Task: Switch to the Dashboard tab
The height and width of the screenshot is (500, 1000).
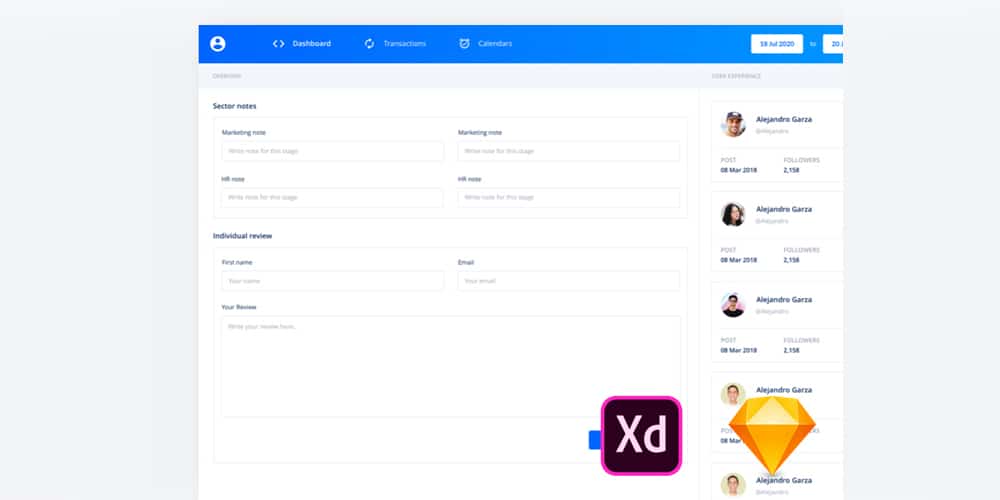Action: tap(311, 44)
